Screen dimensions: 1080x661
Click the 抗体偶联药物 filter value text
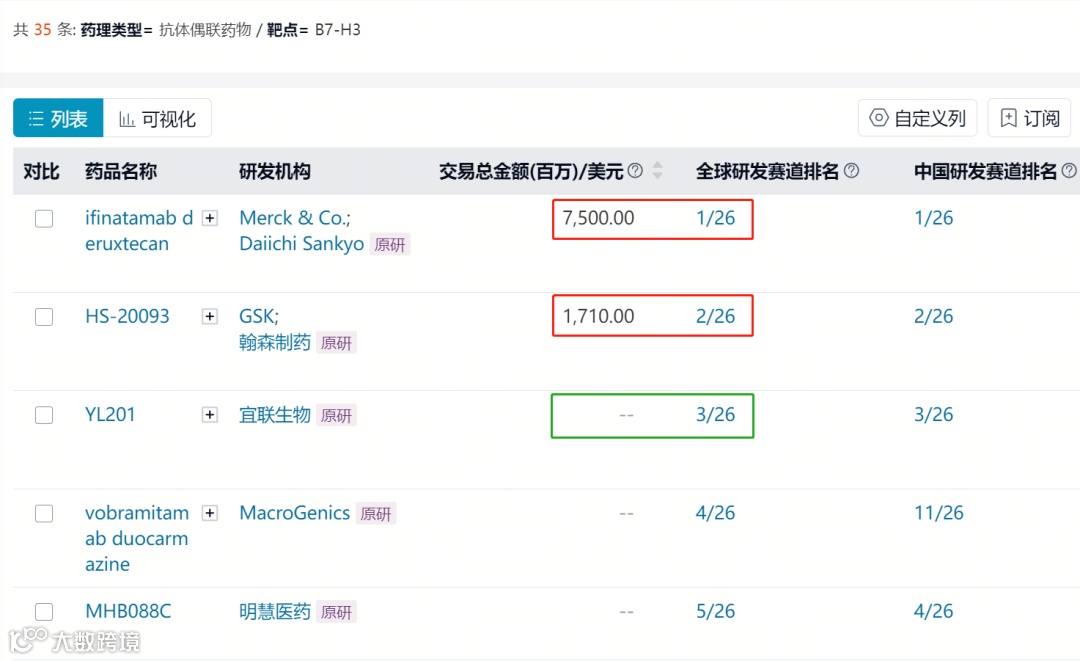pos(205,30)
